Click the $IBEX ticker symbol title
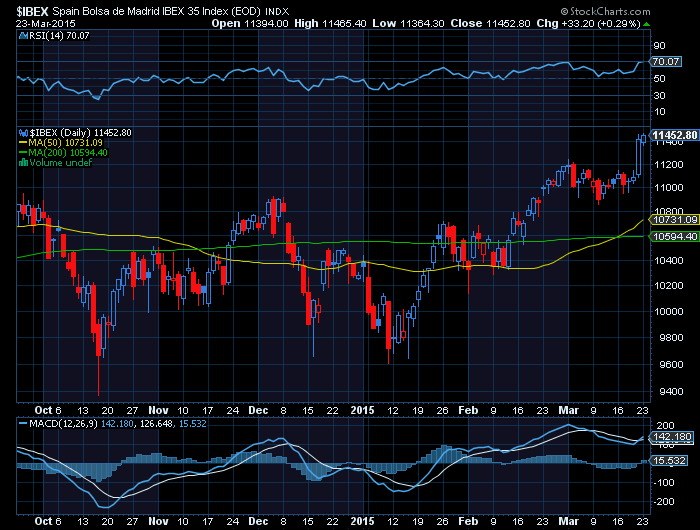 tap(33, 11)
